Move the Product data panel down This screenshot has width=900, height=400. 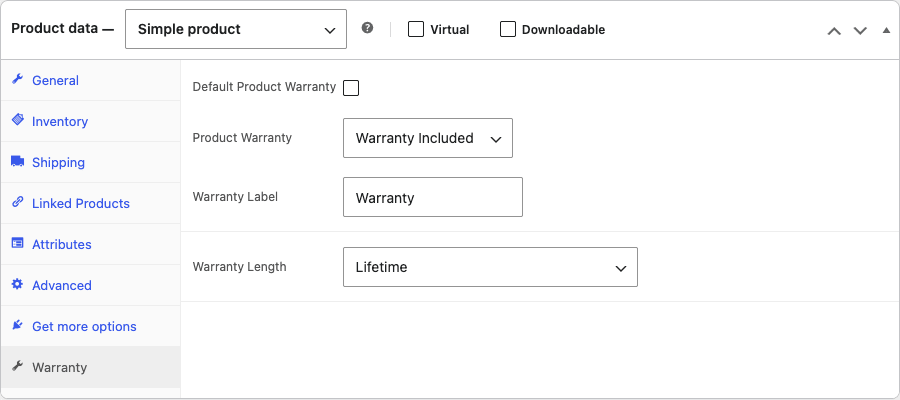(x=860, y=30)
